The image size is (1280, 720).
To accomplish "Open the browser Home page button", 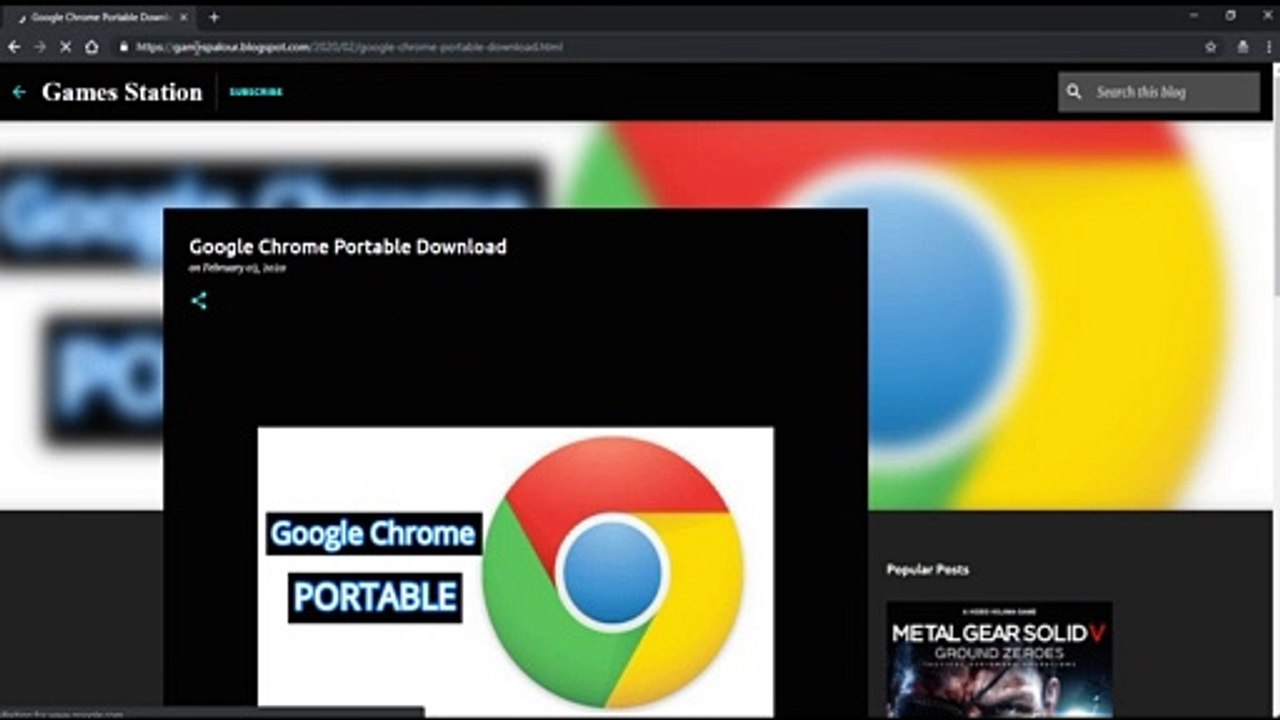I will [92, 47].
